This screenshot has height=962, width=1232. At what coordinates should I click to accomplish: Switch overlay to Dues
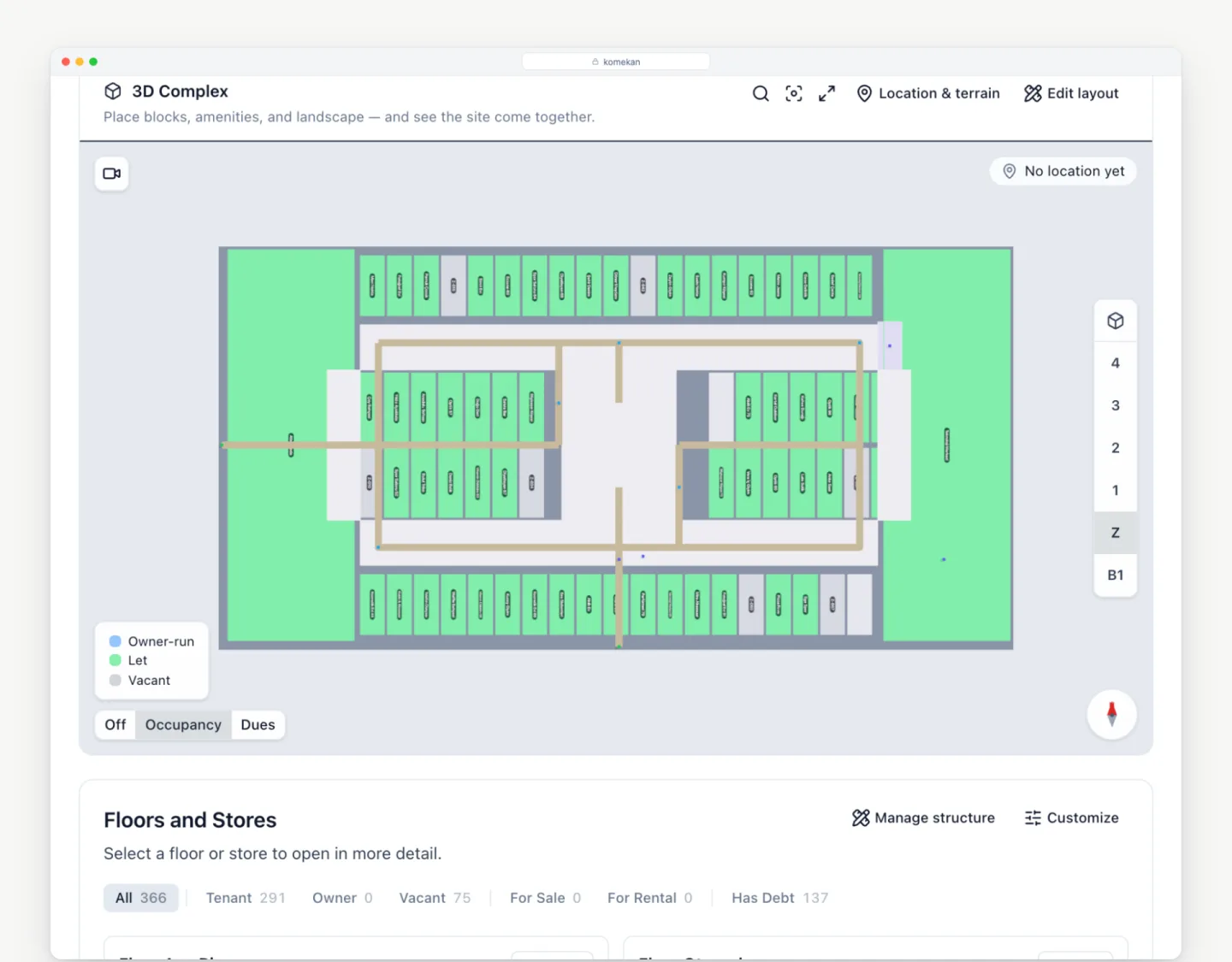(258, 725)
